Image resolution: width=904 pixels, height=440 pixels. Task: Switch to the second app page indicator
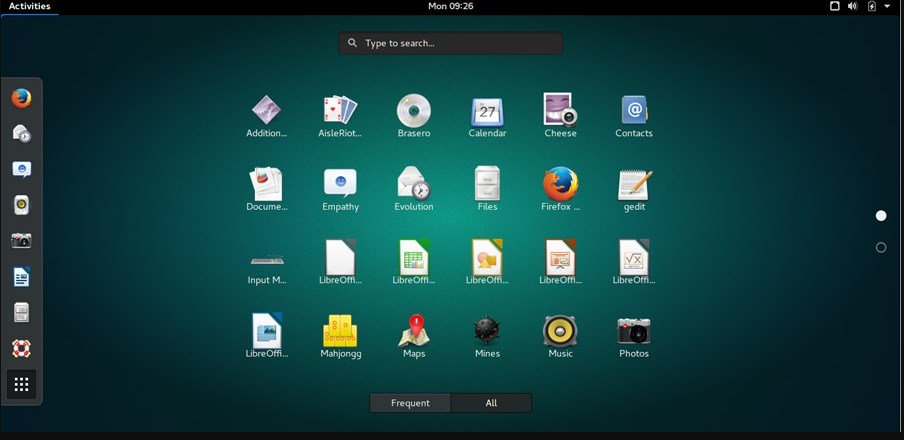[881, 247]
